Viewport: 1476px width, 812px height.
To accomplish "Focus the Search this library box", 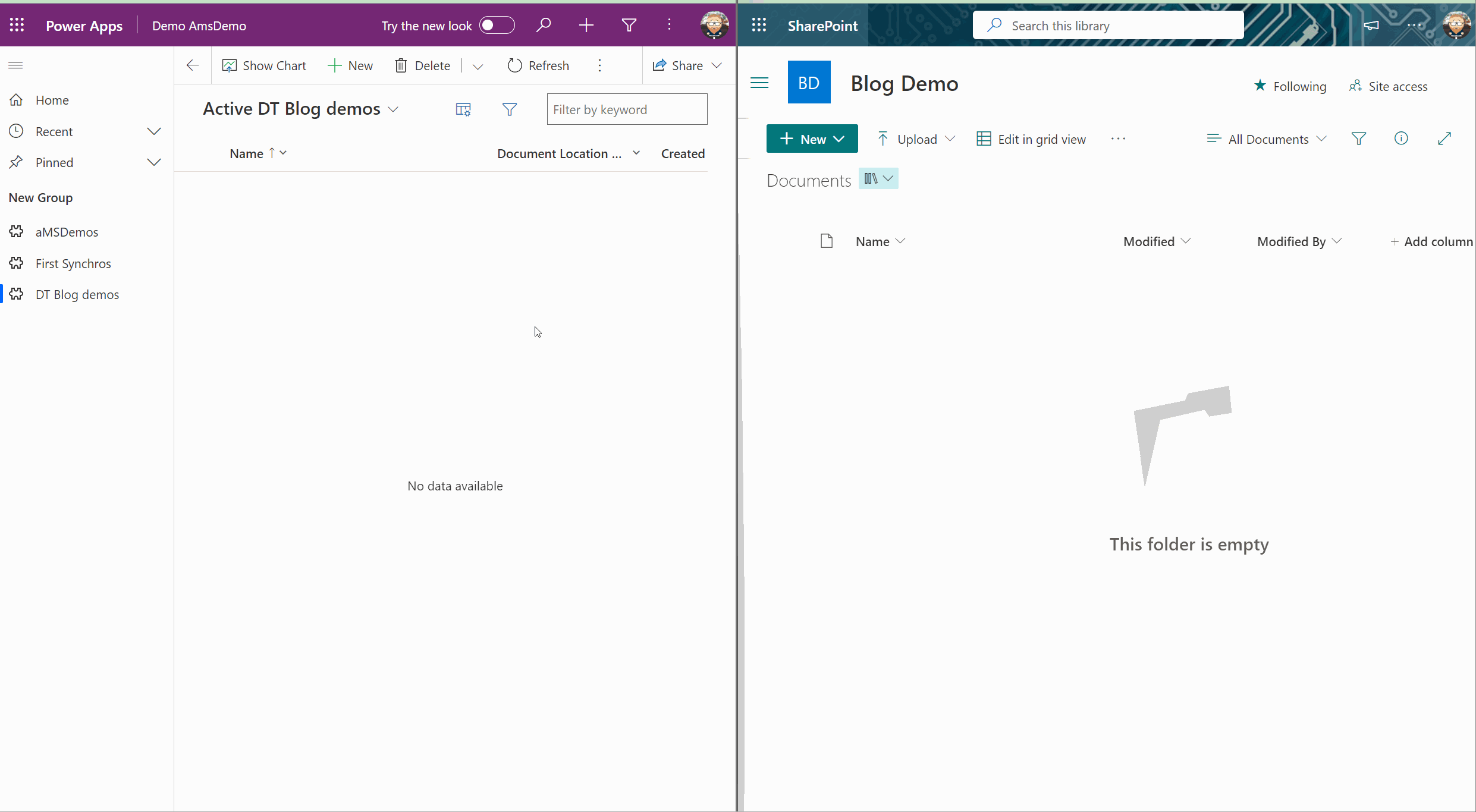I will pos(1108,26).
